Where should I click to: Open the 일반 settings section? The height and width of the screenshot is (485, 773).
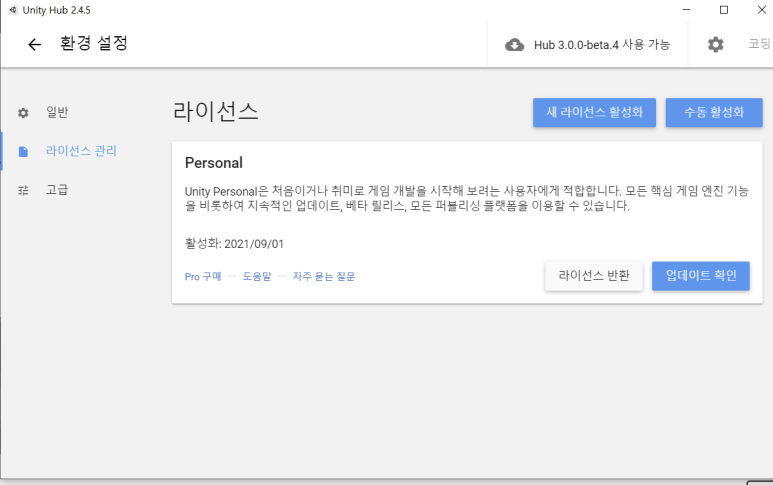(57, 112)
